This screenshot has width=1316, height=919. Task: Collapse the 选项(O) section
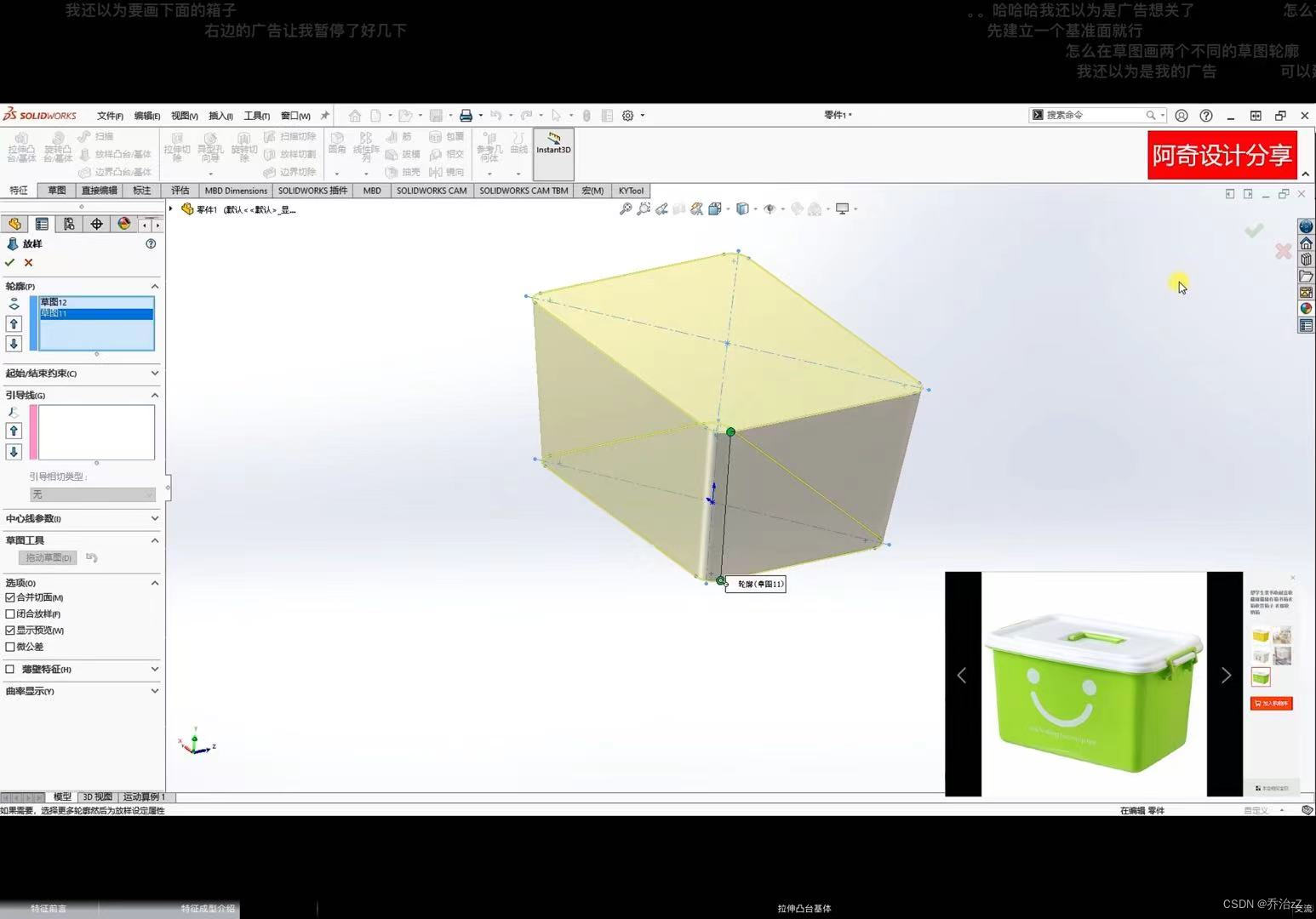tap(154, 583)
